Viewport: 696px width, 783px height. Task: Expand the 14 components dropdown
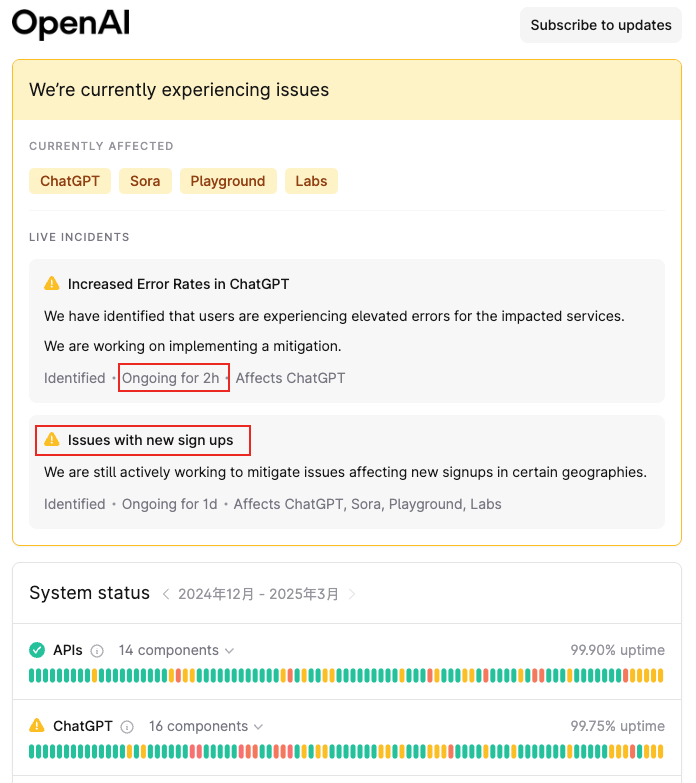[x=176, y=650]
